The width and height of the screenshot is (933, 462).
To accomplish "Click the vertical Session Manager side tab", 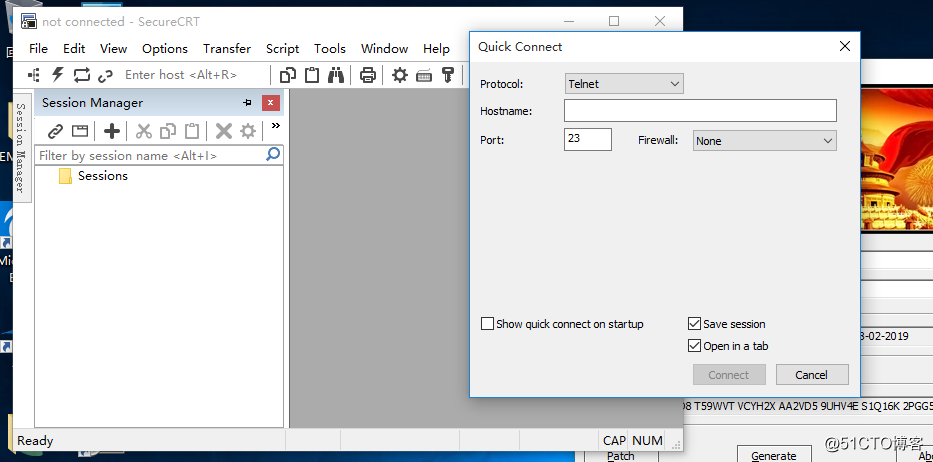I will point(21,148).
